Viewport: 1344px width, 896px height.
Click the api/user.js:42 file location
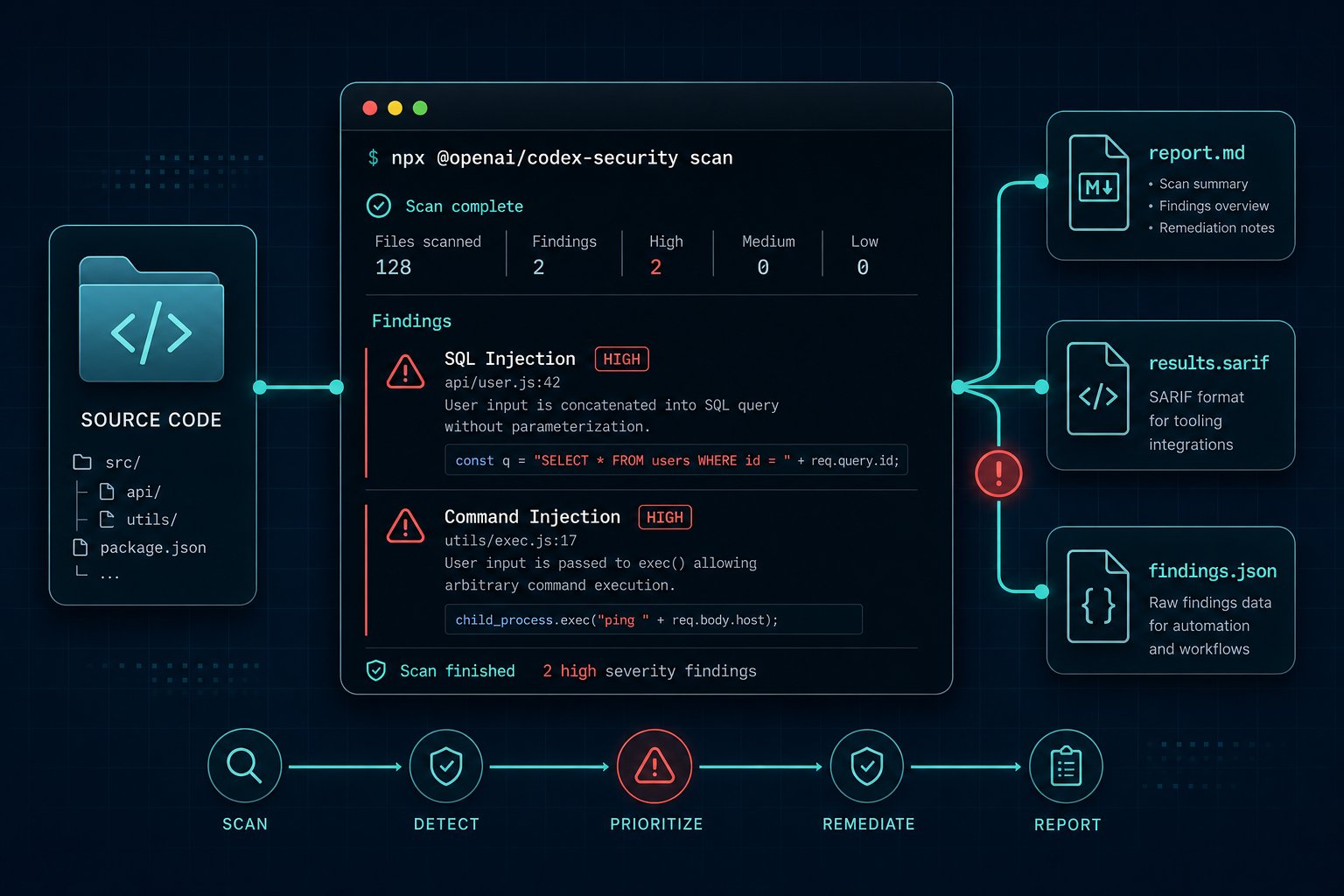502,382
